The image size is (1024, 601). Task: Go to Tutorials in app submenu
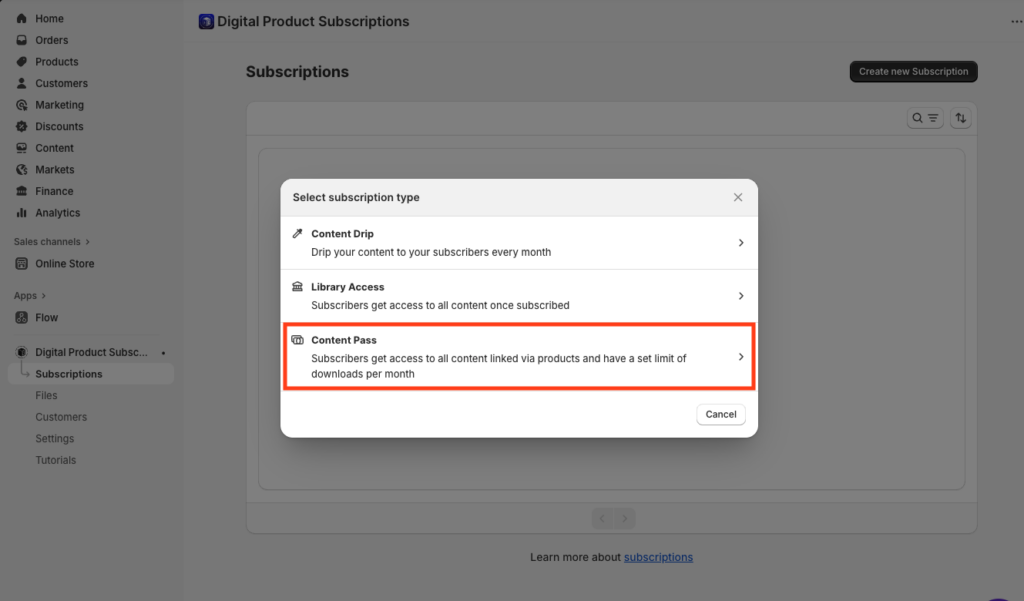point(56,460)
